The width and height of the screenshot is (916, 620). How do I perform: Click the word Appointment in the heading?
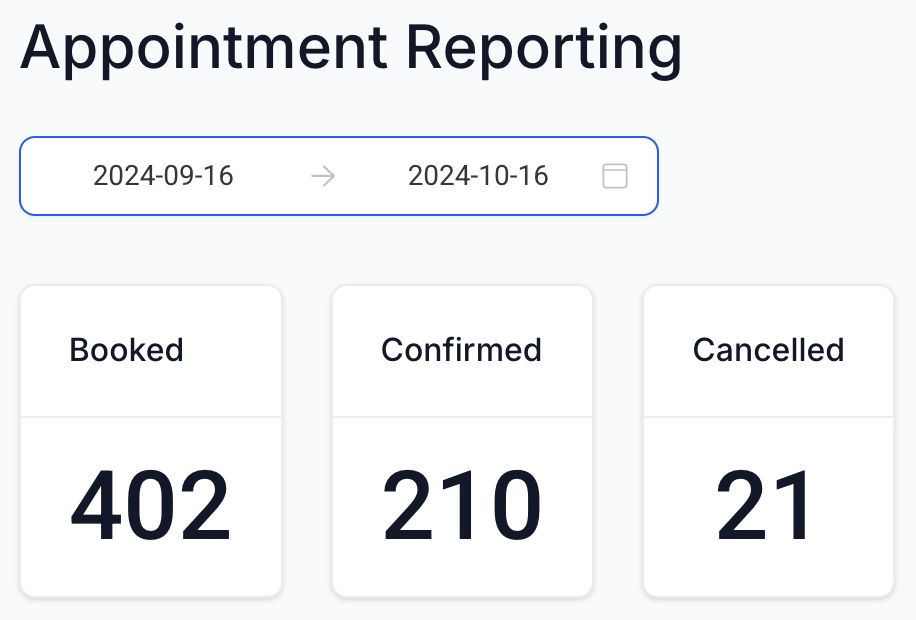click(203, 47)
